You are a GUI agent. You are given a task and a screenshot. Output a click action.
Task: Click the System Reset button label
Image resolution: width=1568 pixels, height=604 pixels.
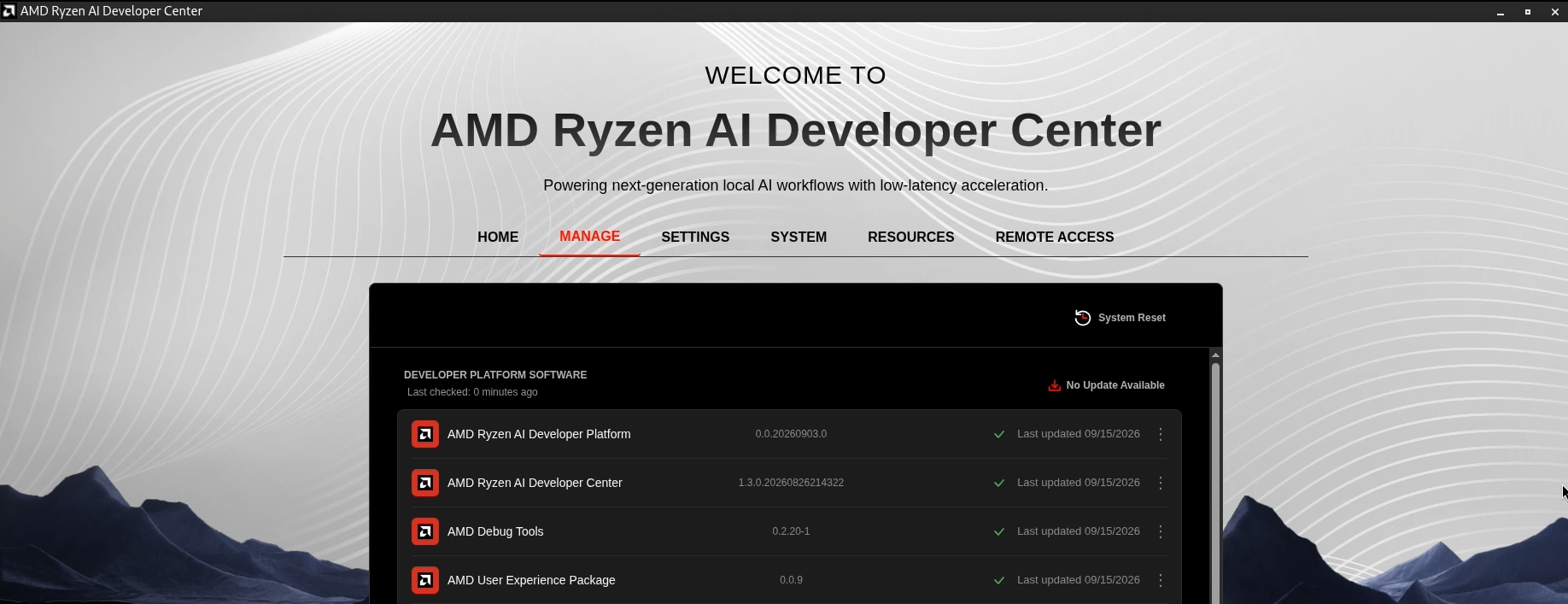coord(1132,318)
